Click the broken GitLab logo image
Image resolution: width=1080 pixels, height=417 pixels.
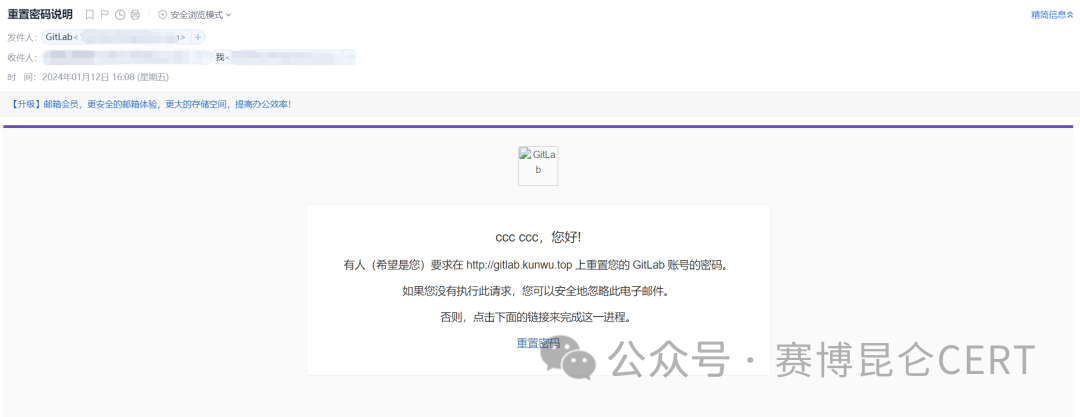538,165
